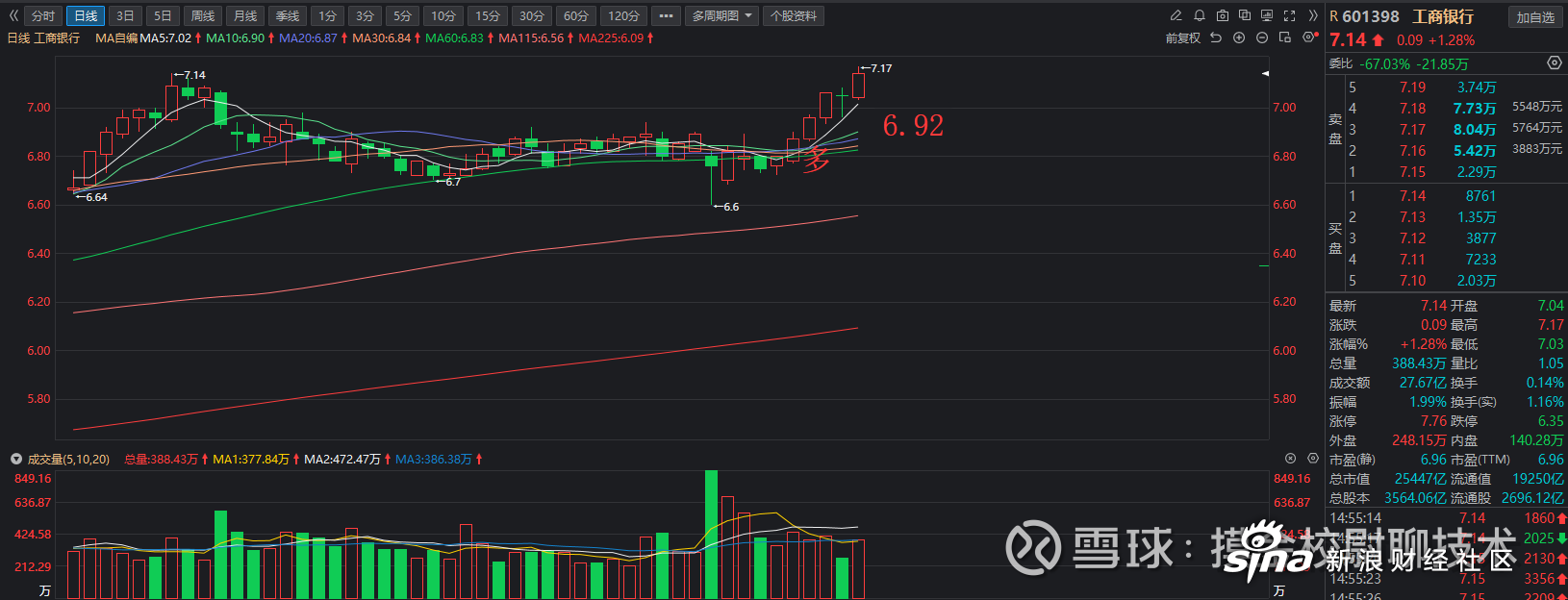The image size is (1568, 600).
Task: Select the 季线 quarterly period
Action: tap(288, 15)
